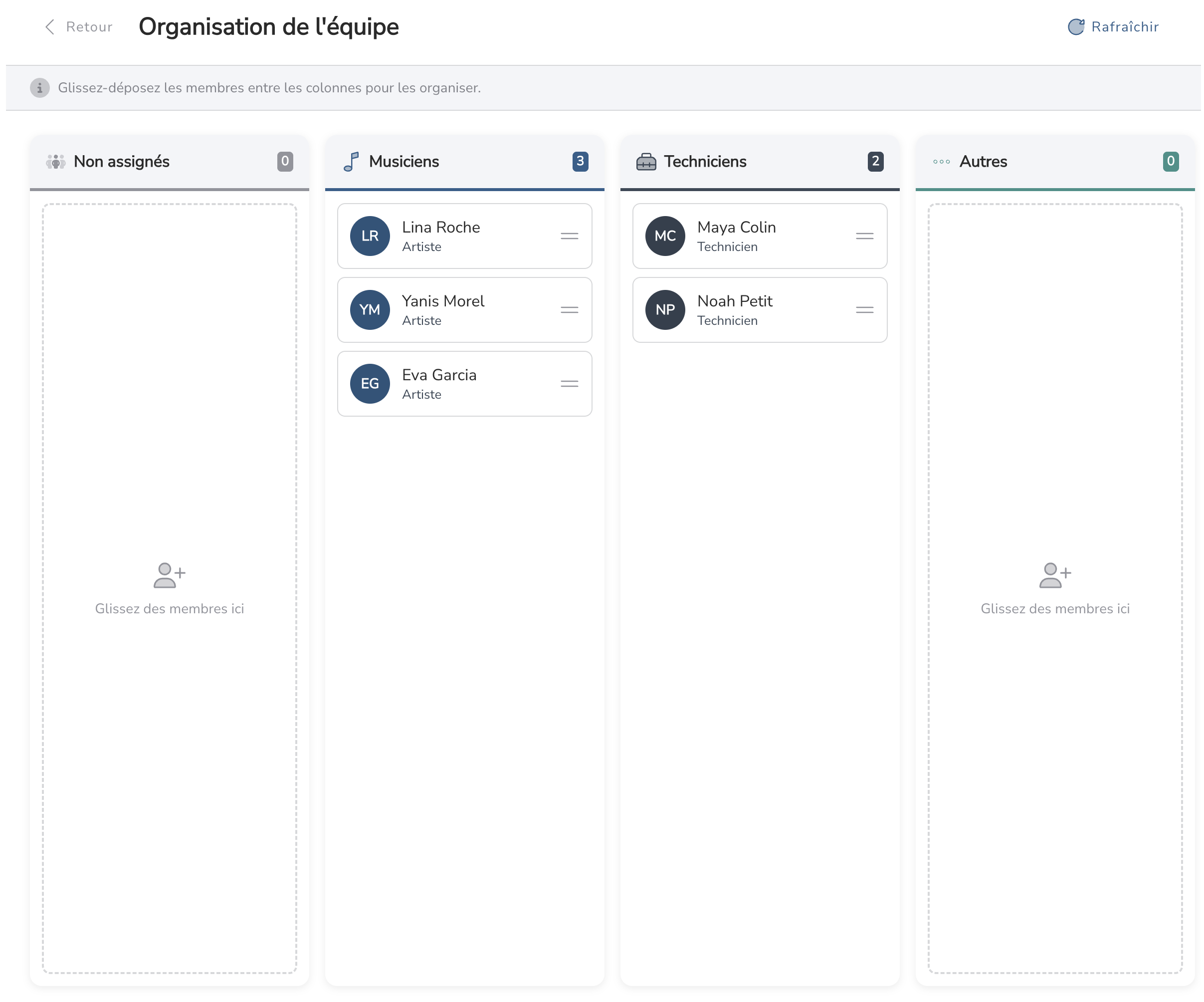Click the Musiciens music note icon
This screenshot has width=1204, height=1002.
coord(351,162)
